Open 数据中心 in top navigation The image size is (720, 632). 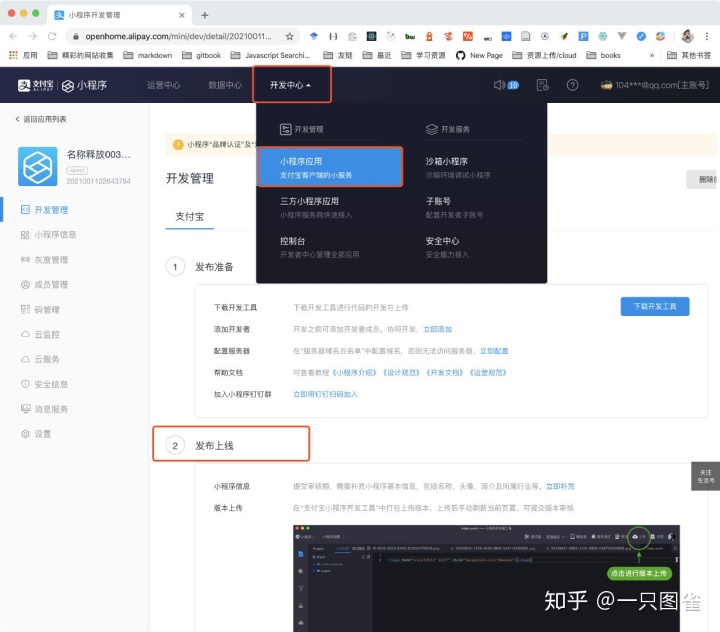[225, 85]
